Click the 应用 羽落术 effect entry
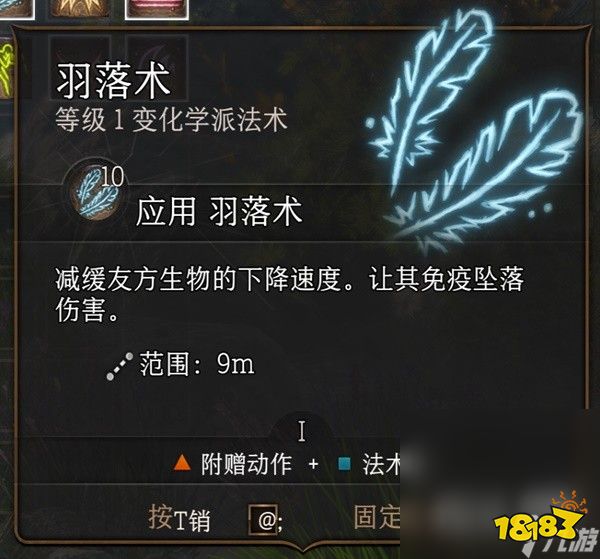This screenshot has height=559, width=600. 219,212
